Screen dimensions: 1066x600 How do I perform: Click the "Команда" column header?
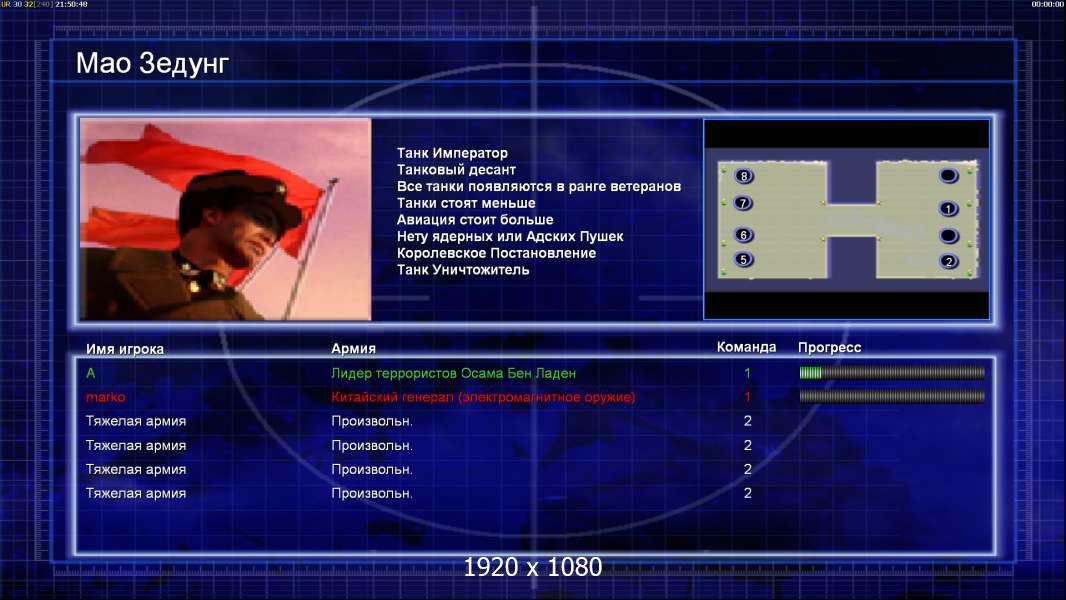[746, 347]
